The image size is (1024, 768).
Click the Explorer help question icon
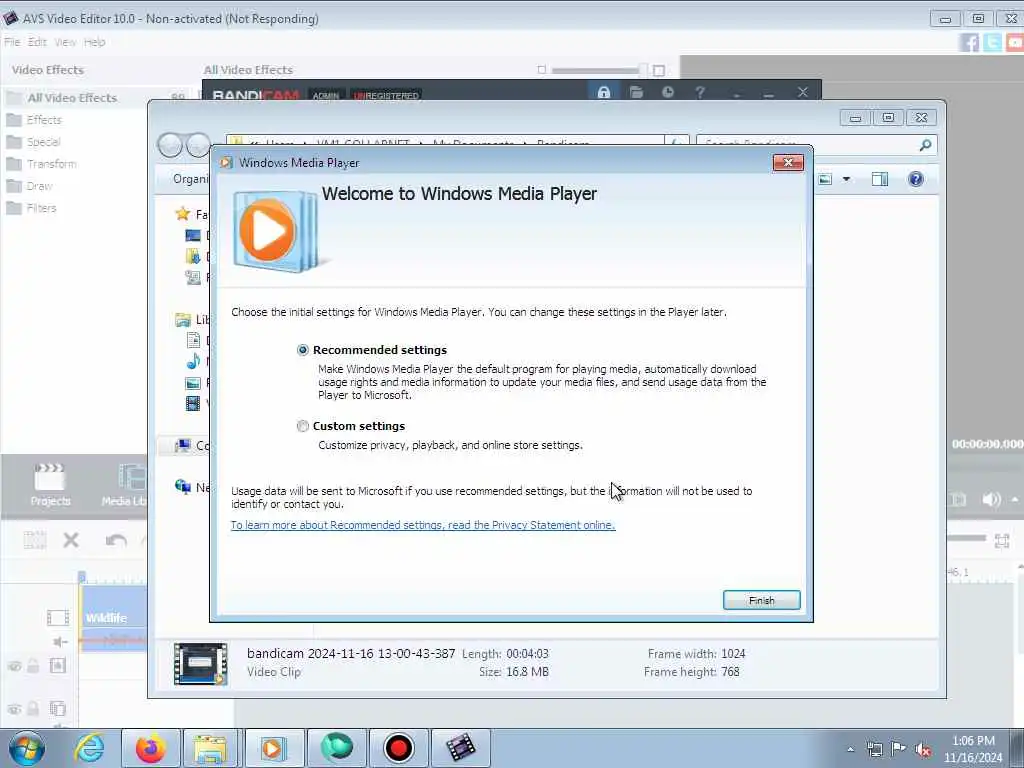tap(916, 179)
